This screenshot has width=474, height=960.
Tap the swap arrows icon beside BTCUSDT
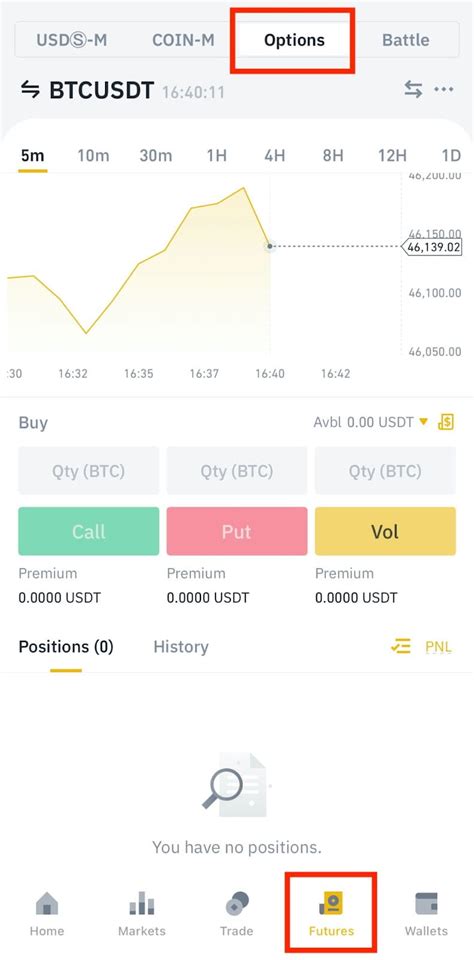(30, 90)
